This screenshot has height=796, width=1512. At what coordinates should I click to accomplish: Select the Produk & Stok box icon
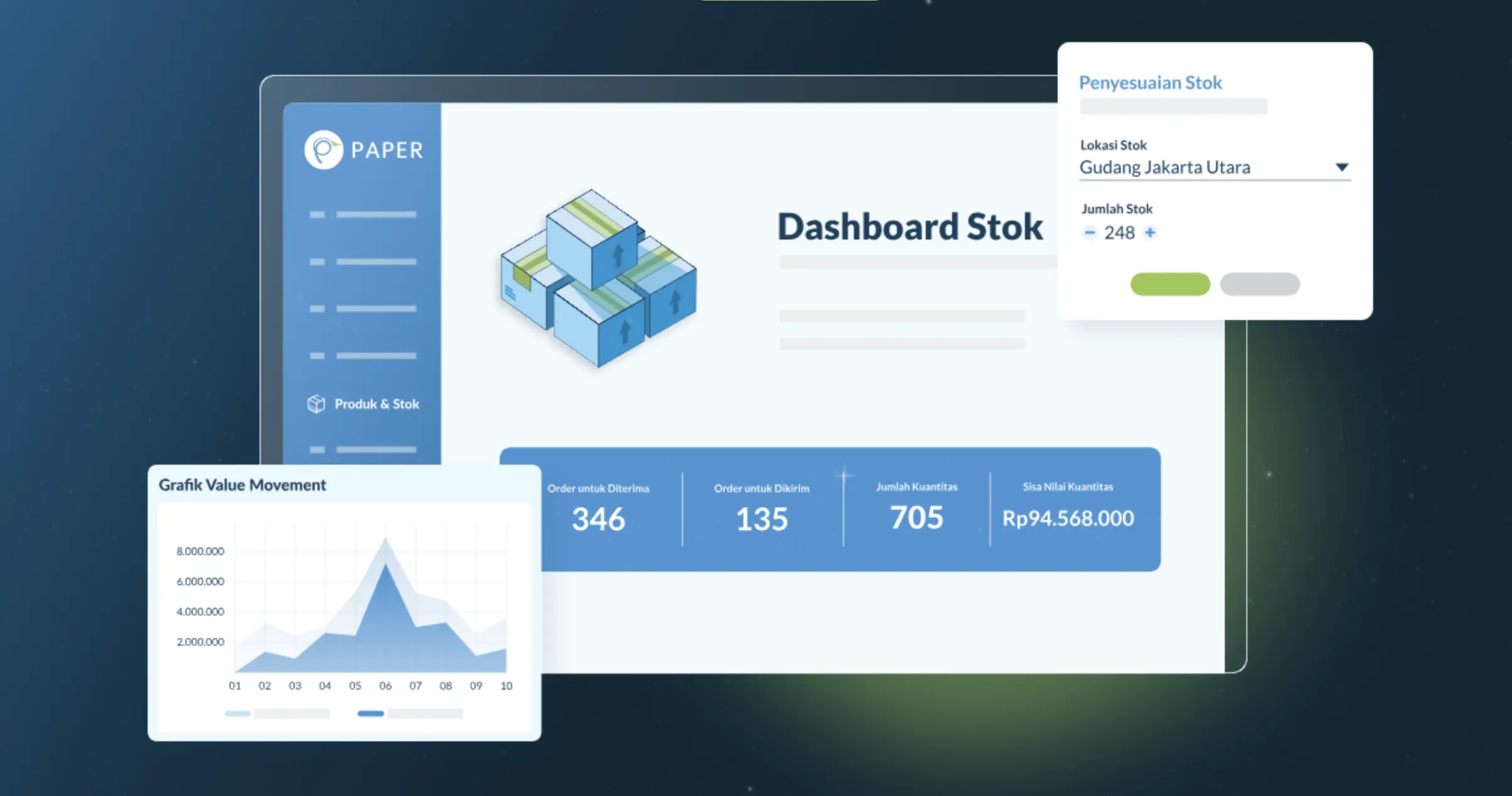315,404
